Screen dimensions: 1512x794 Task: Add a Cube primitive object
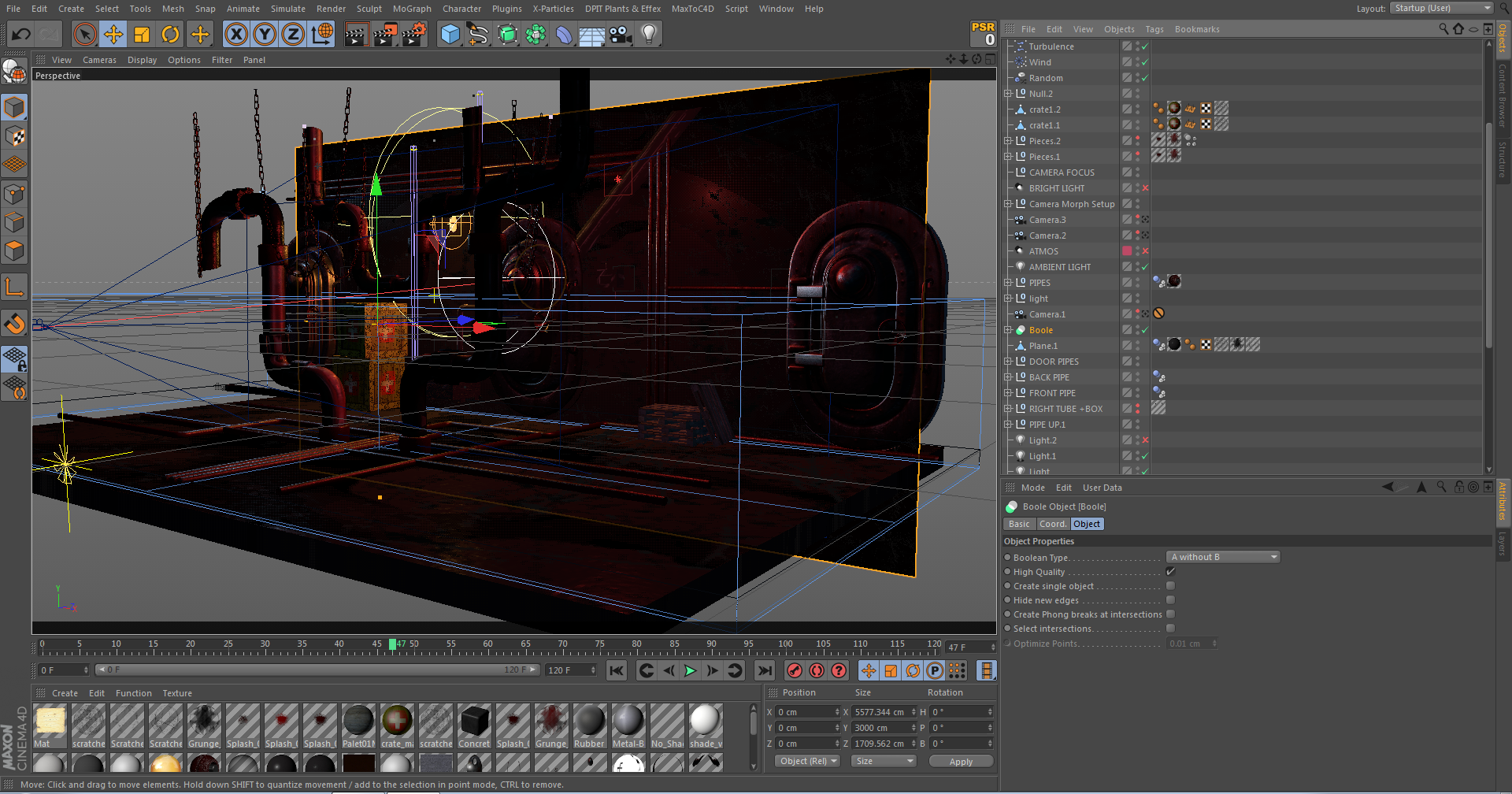coord(450,35)
